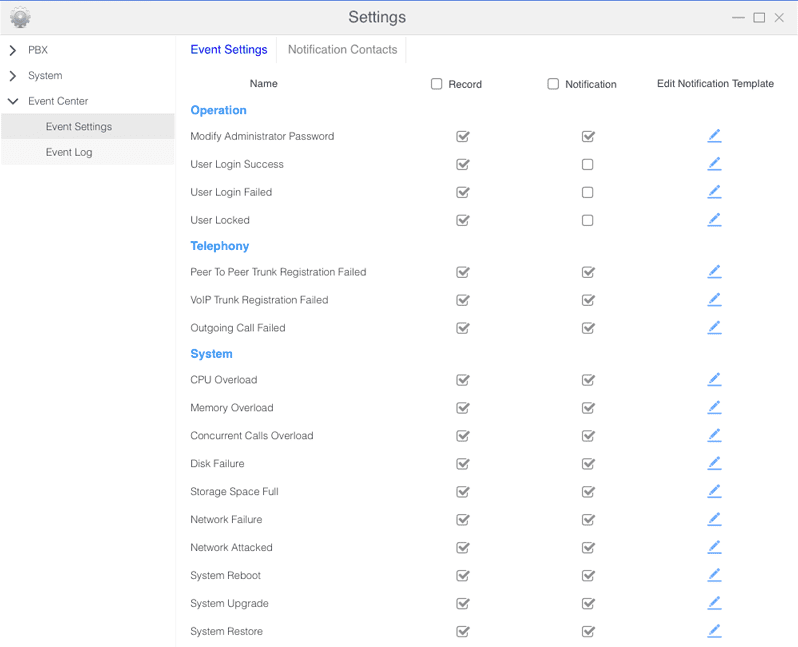Expand the PBX section in sidebar
This screenshot has width=798, height=647.
[x=13, y=50]
